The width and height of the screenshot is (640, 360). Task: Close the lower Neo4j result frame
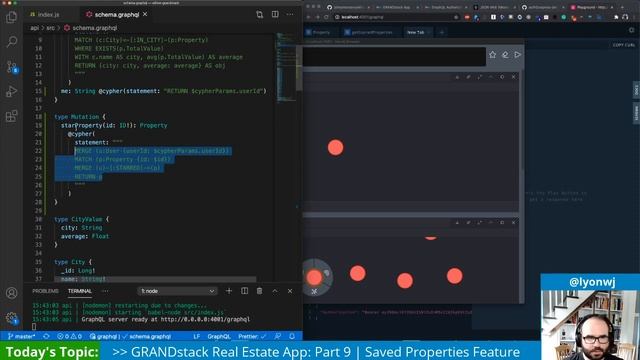click(513, 222)
